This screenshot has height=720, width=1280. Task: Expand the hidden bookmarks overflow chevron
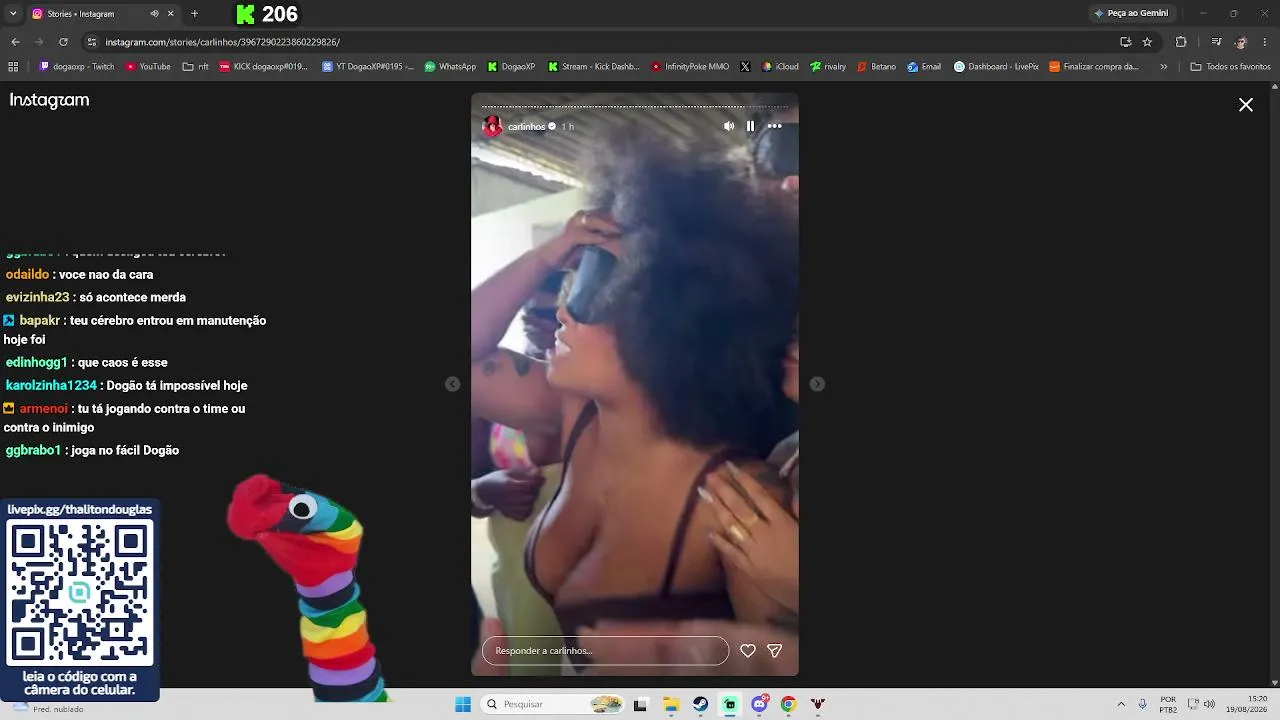click(x=1163, y=67)
